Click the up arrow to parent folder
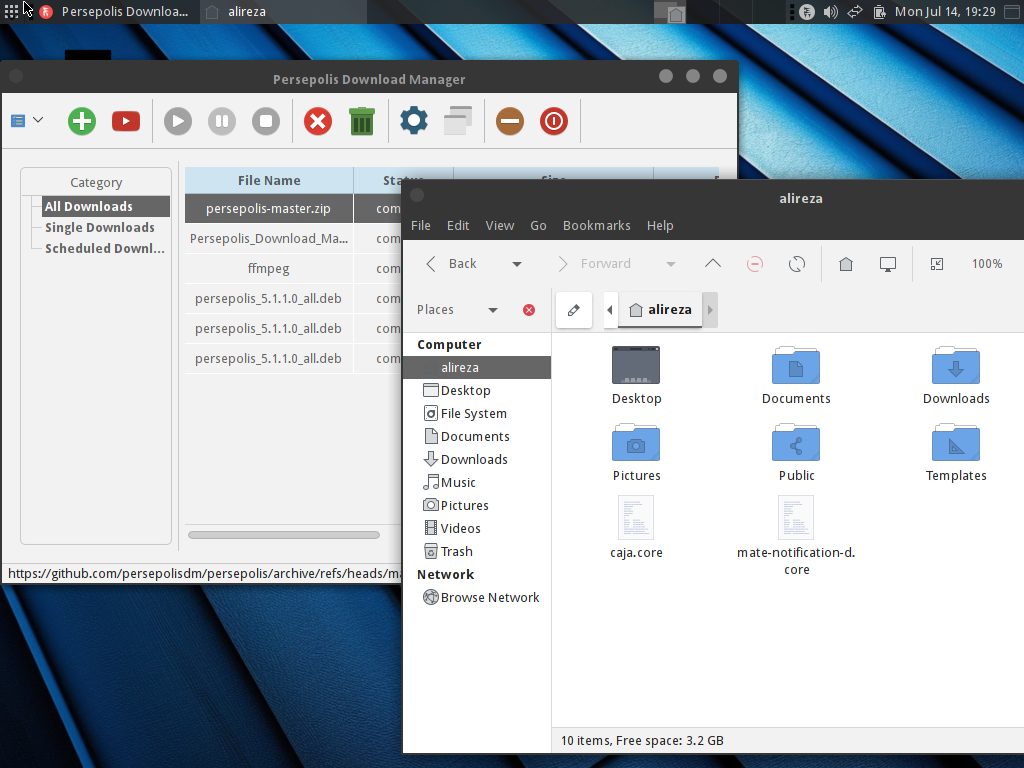This screenshot has width=1024, height=768. point(713,264)
